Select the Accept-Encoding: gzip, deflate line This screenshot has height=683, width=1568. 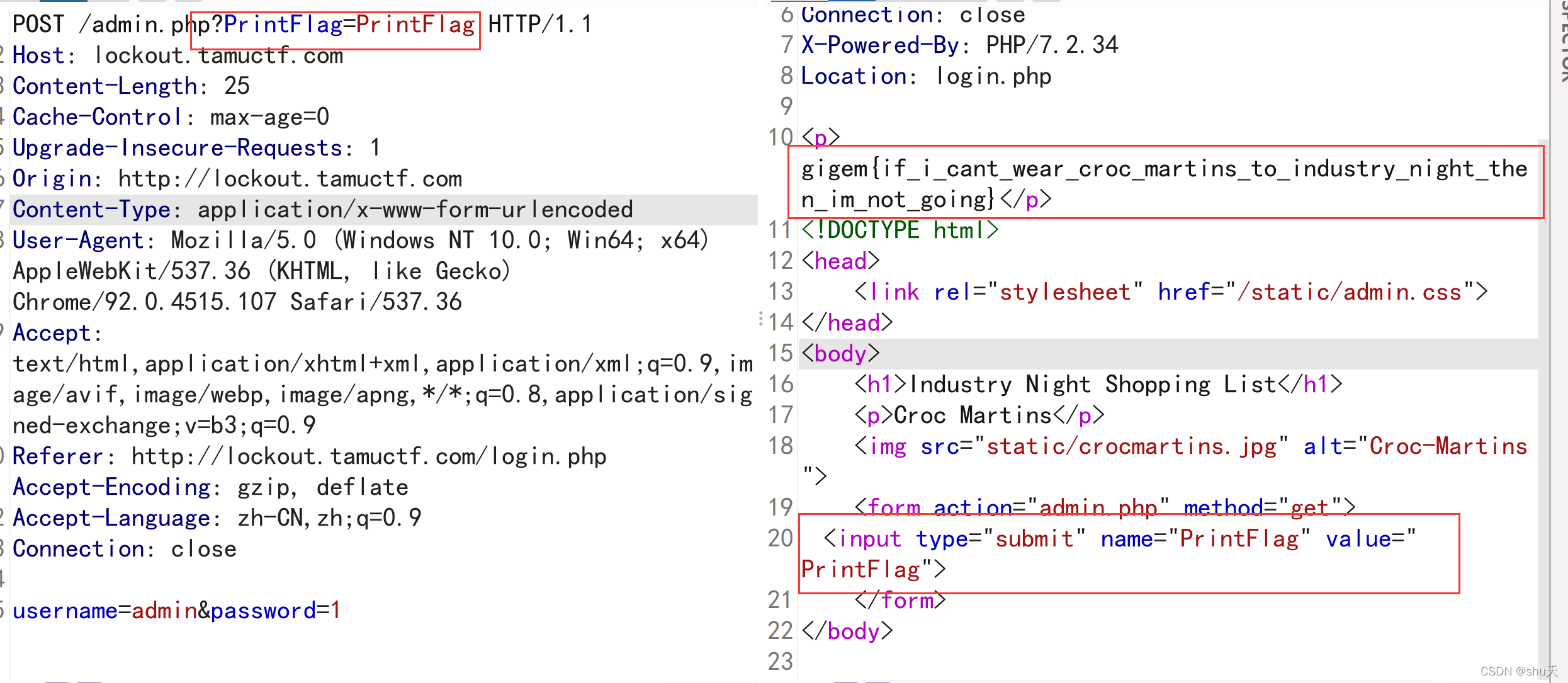point(211,487)
